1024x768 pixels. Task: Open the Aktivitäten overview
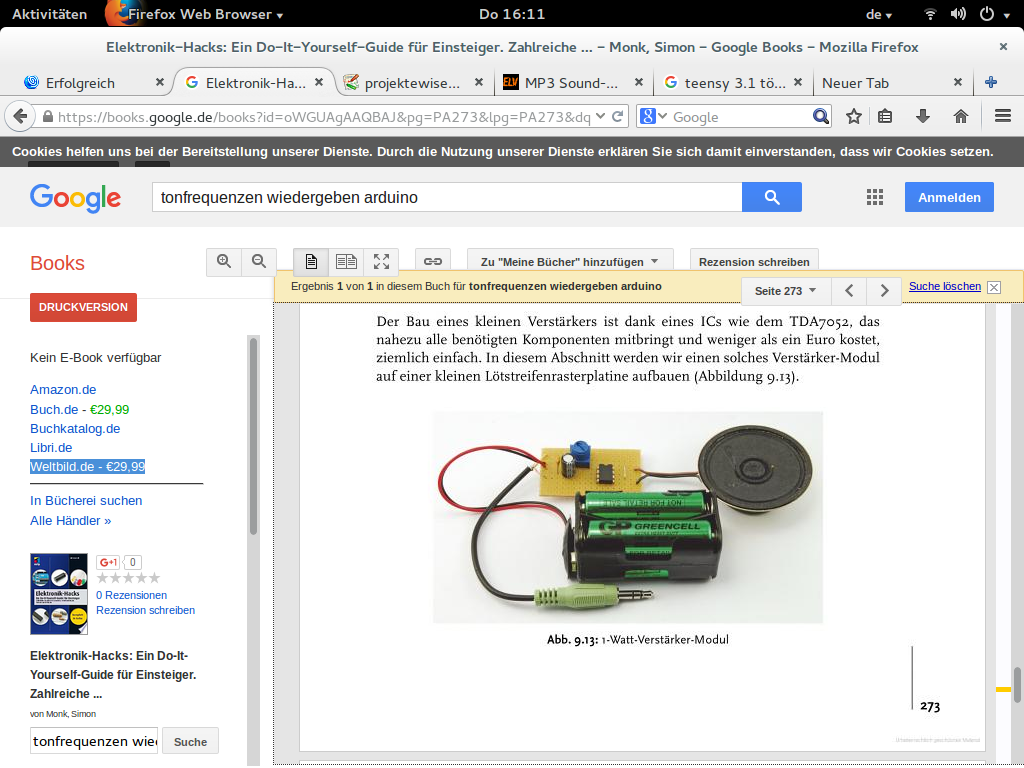[50, 14]
